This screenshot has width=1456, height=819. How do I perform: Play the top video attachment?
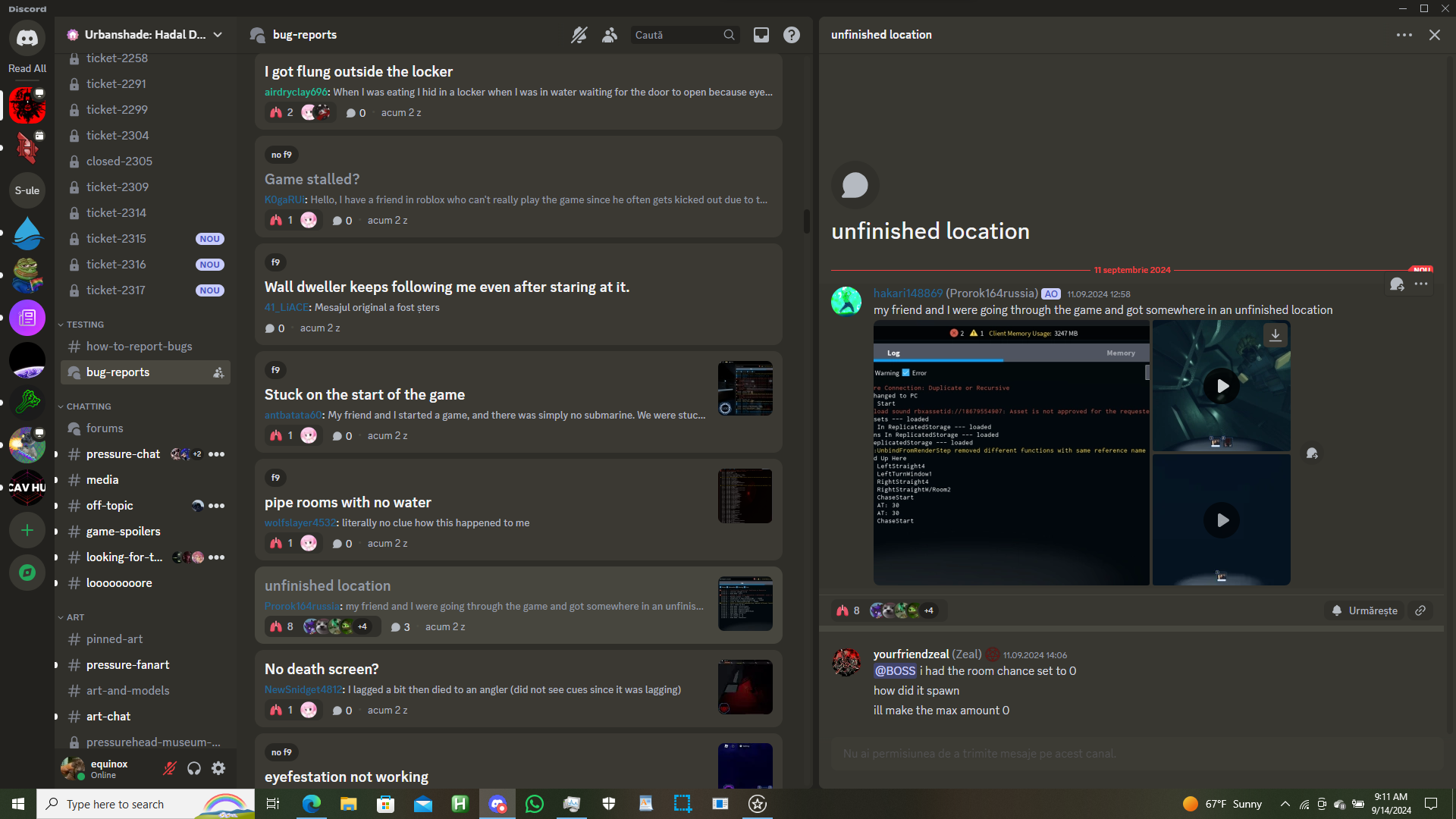coord(1222,386)
